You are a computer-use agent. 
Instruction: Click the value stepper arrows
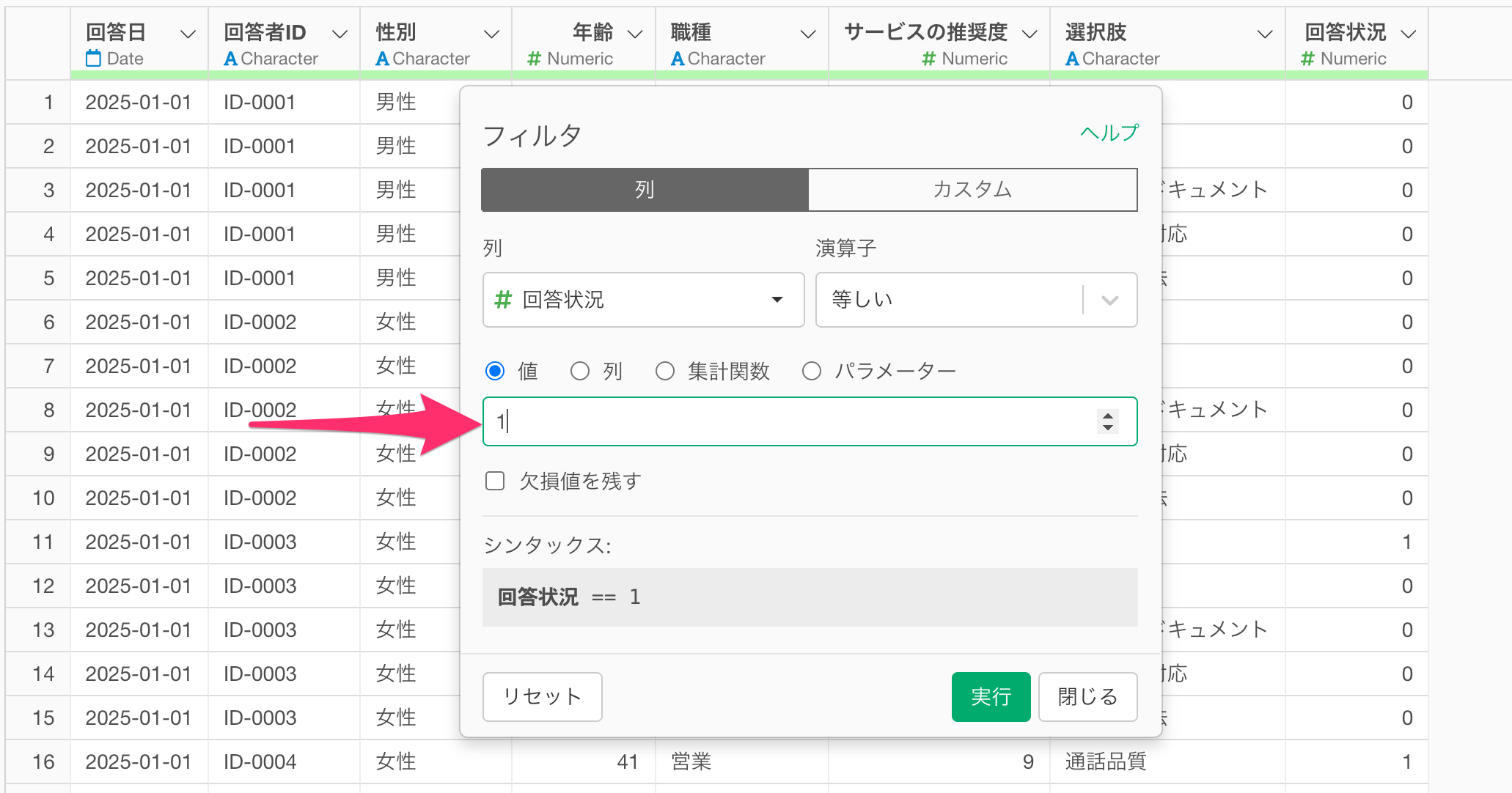coord(1107,421)
